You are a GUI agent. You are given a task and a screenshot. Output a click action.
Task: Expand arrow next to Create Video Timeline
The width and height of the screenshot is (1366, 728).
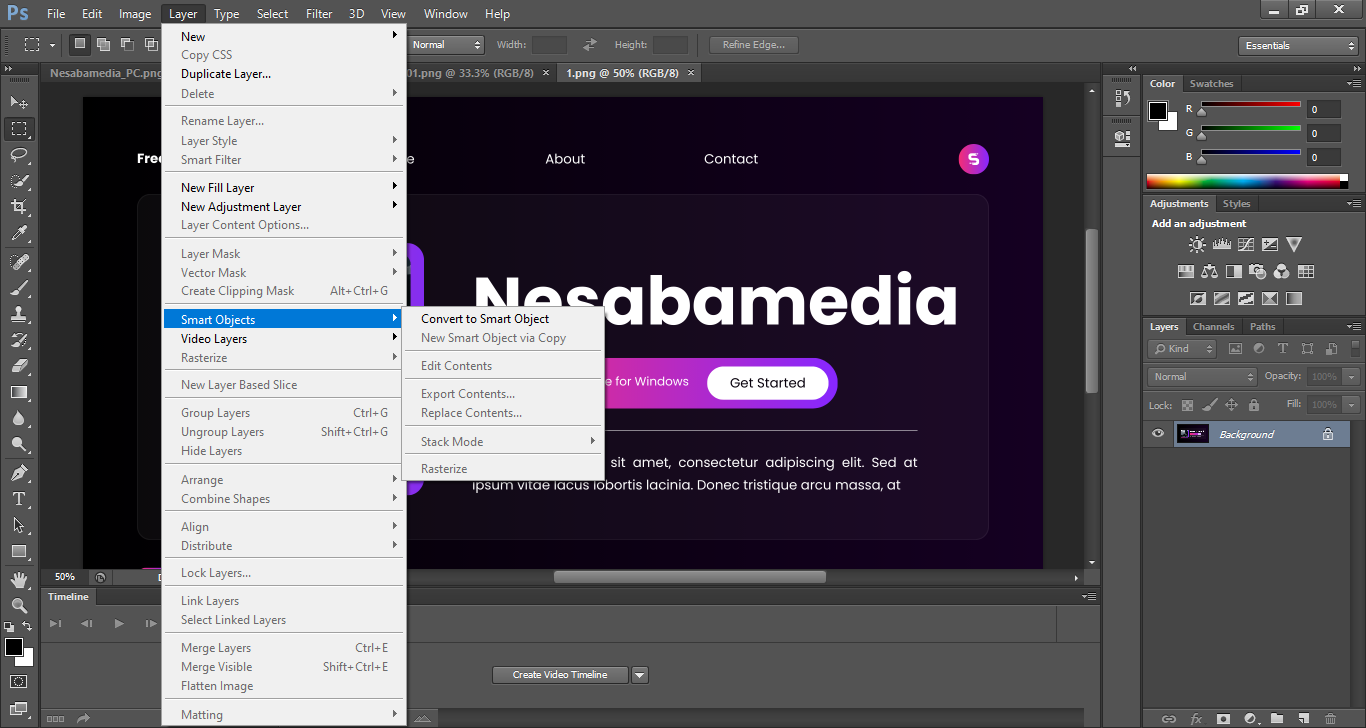[x=640, y=675]
